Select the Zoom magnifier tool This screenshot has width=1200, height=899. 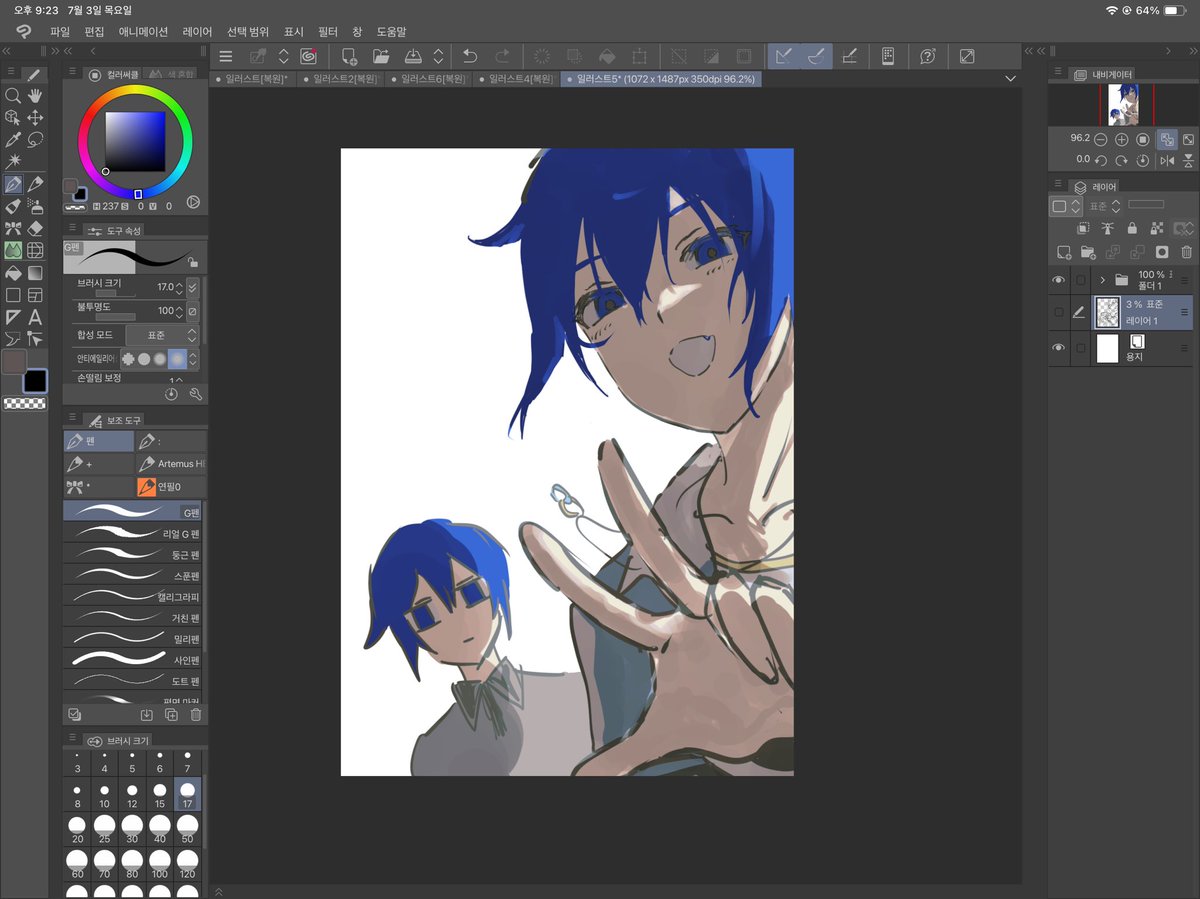click(13, 96)
